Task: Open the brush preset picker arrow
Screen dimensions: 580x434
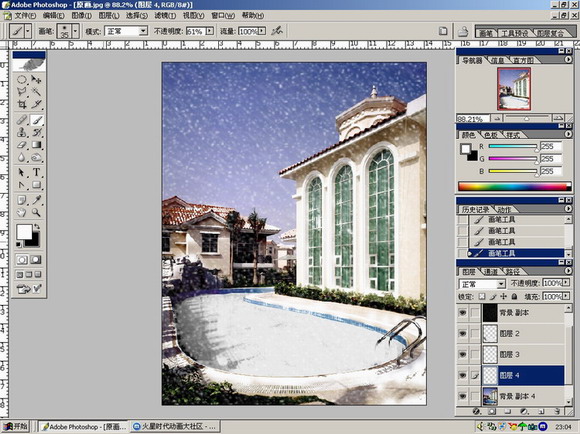Action: (x=75, y=31)
